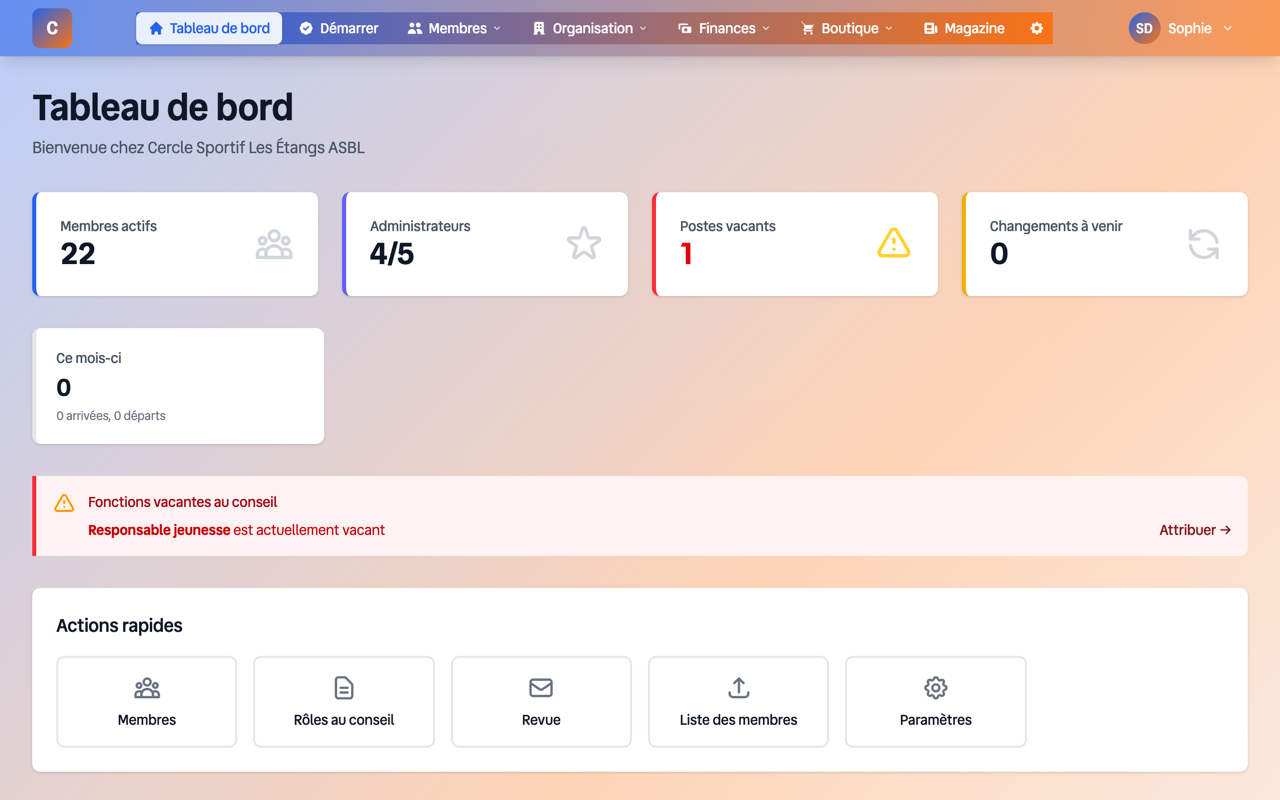Screen dimensions: 1280x800
Task: Expand the Organisation menu chevron
Action: pyautogui.click(x=643, y=28)
